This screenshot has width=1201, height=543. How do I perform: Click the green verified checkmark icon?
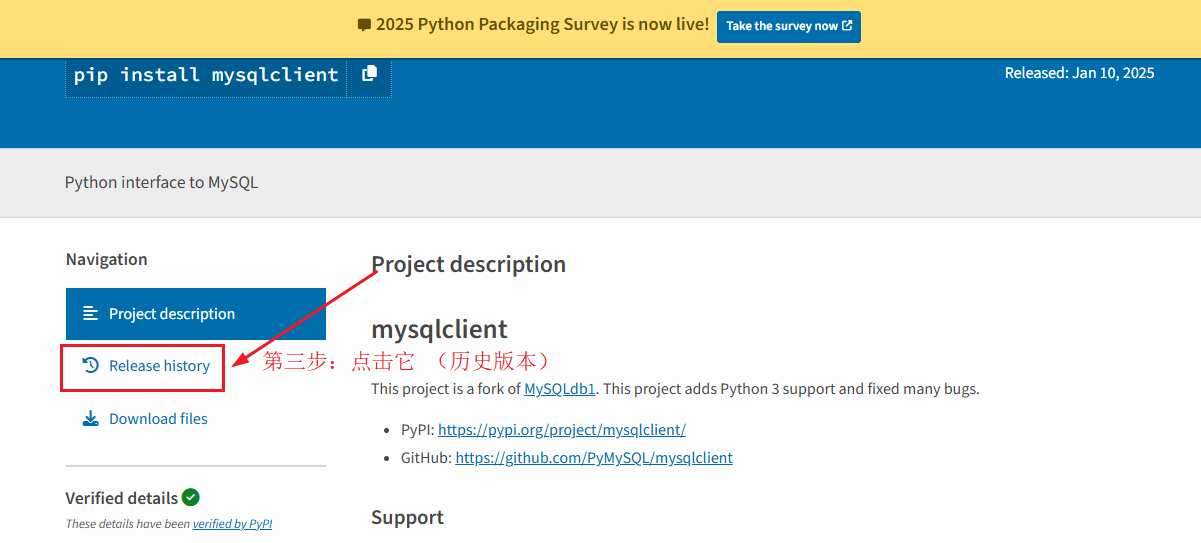coord(191,497)
